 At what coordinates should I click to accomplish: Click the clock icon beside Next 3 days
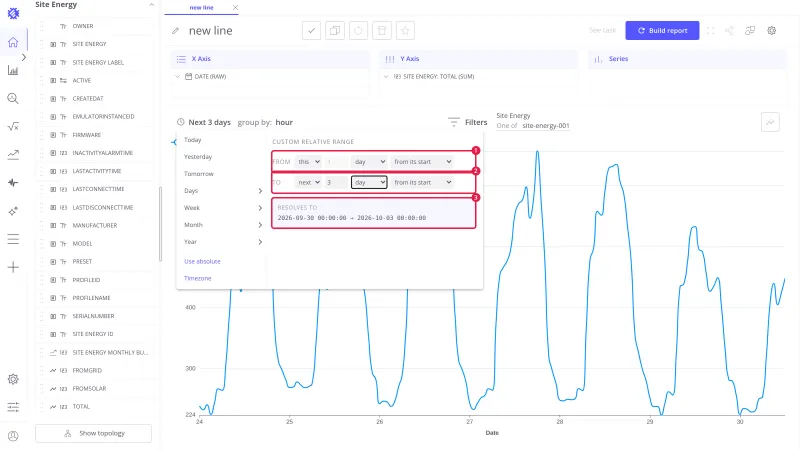point(181,122)
